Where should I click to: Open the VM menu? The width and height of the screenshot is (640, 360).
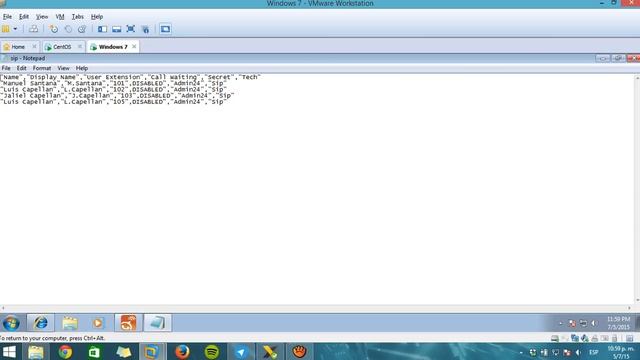tap(60, 17)
